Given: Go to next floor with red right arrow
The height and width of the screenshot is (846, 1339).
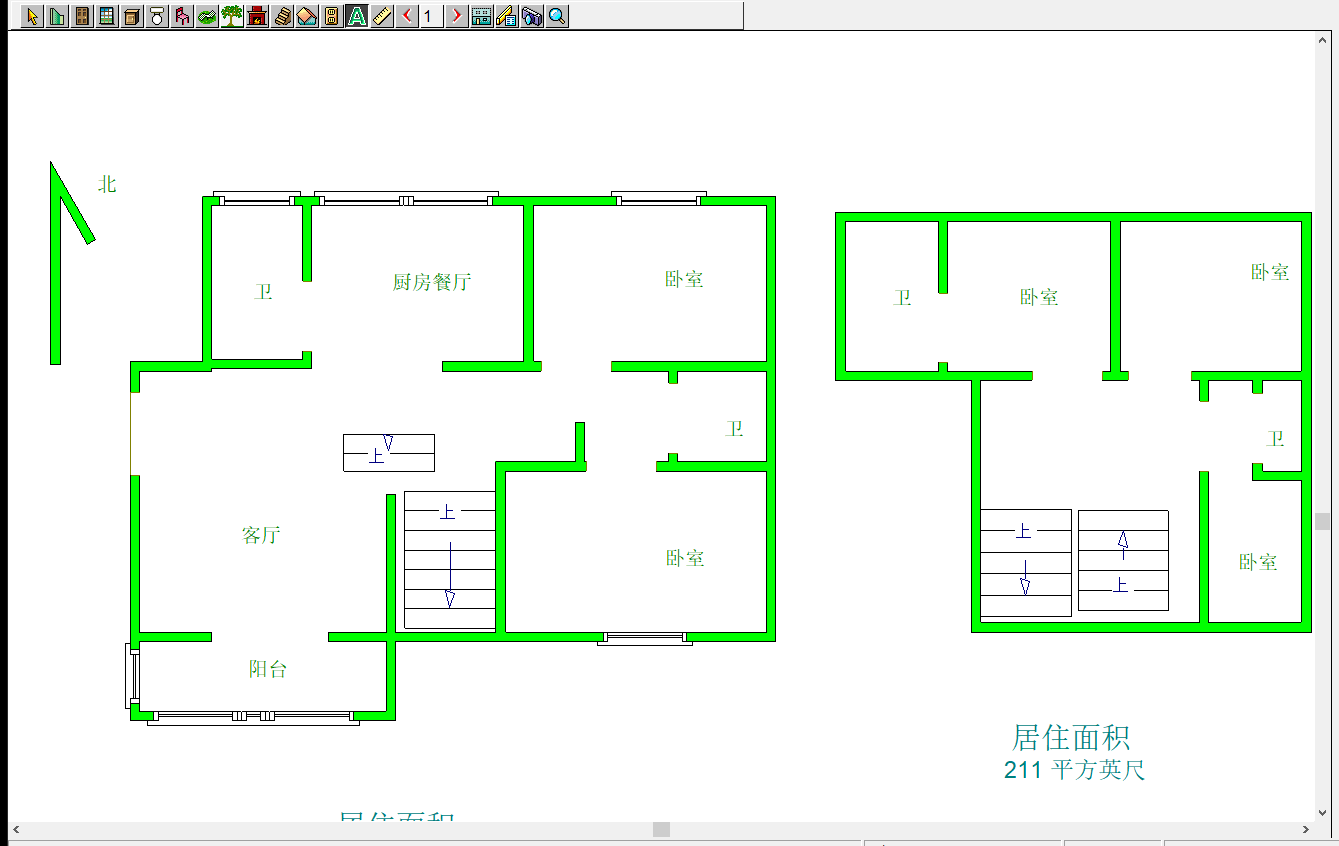Looking at the screenshot, I should 456,16.
